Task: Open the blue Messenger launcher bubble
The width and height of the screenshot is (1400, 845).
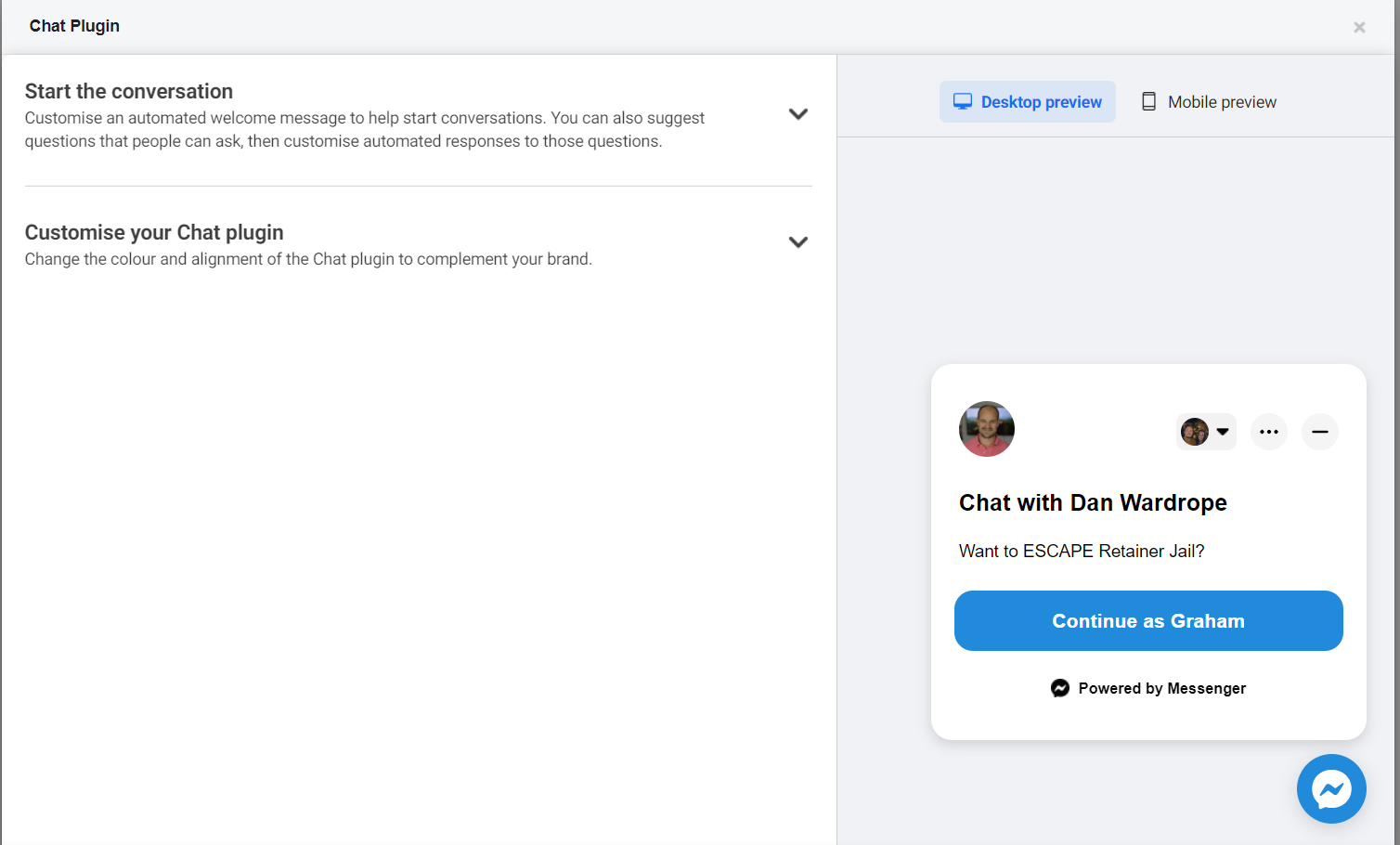Action: [1331, 788]
